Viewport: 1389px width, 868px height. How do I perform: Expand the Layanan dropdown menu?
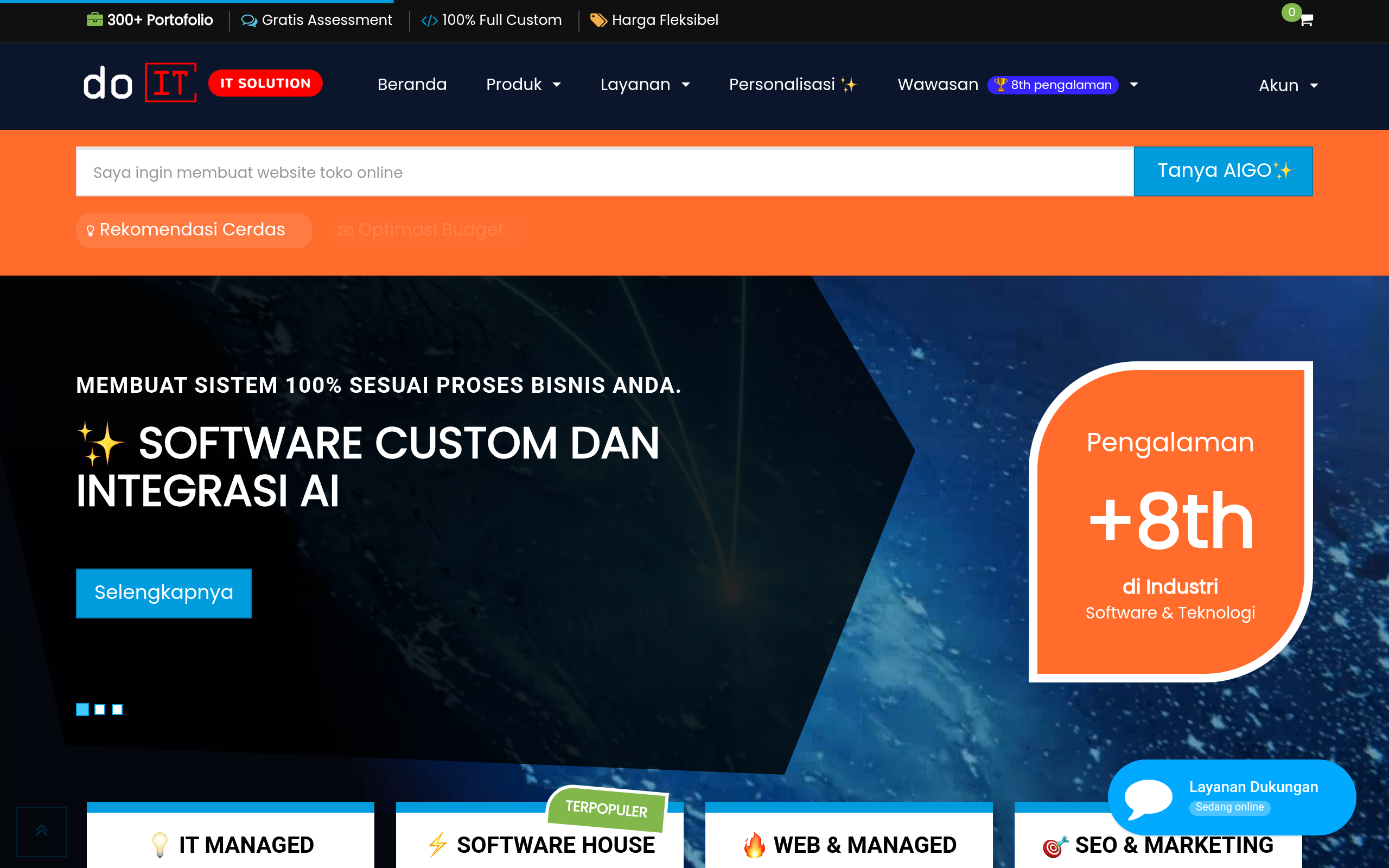pos(645,85)
